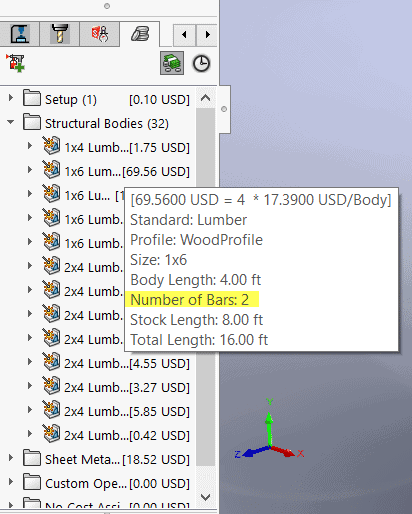412x514 pixels.
Task: Click the Custom Ope... folder icon
Action: [x=32, y=482]
